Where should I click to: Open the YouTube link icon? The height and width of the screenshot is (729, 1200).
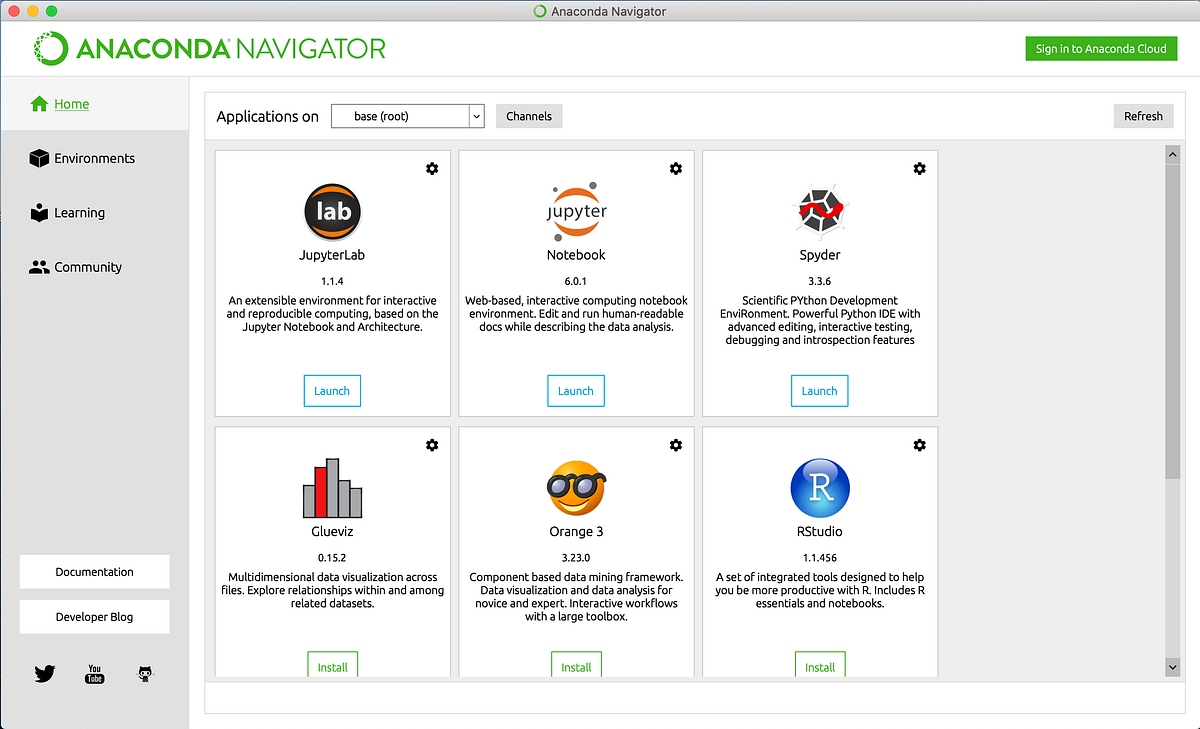click(95, 674)
